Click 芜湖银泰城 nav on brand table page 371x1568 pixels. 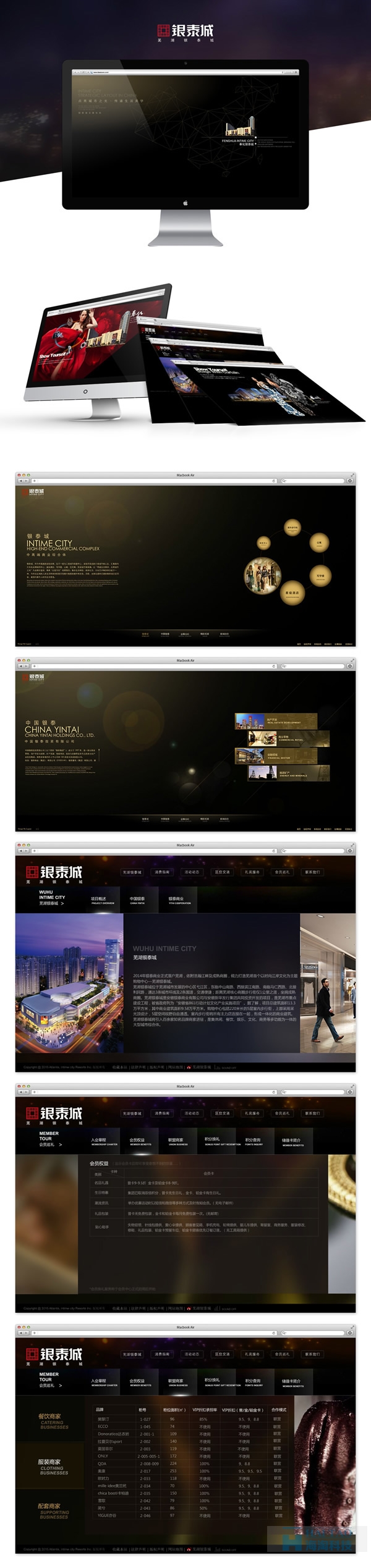(132, 1354)
